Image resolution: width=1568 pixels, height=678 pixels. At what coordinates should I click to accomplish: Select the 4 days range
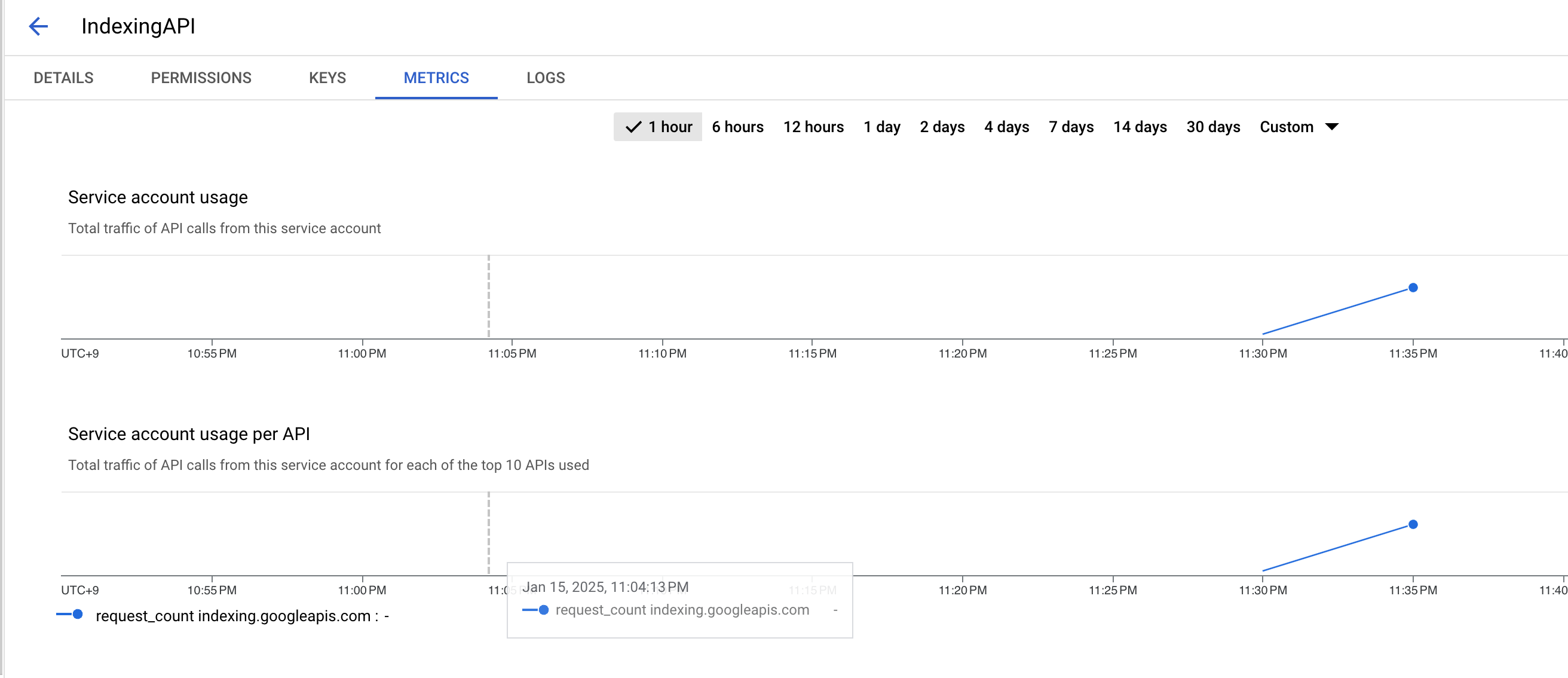[x=1006, y=127]
